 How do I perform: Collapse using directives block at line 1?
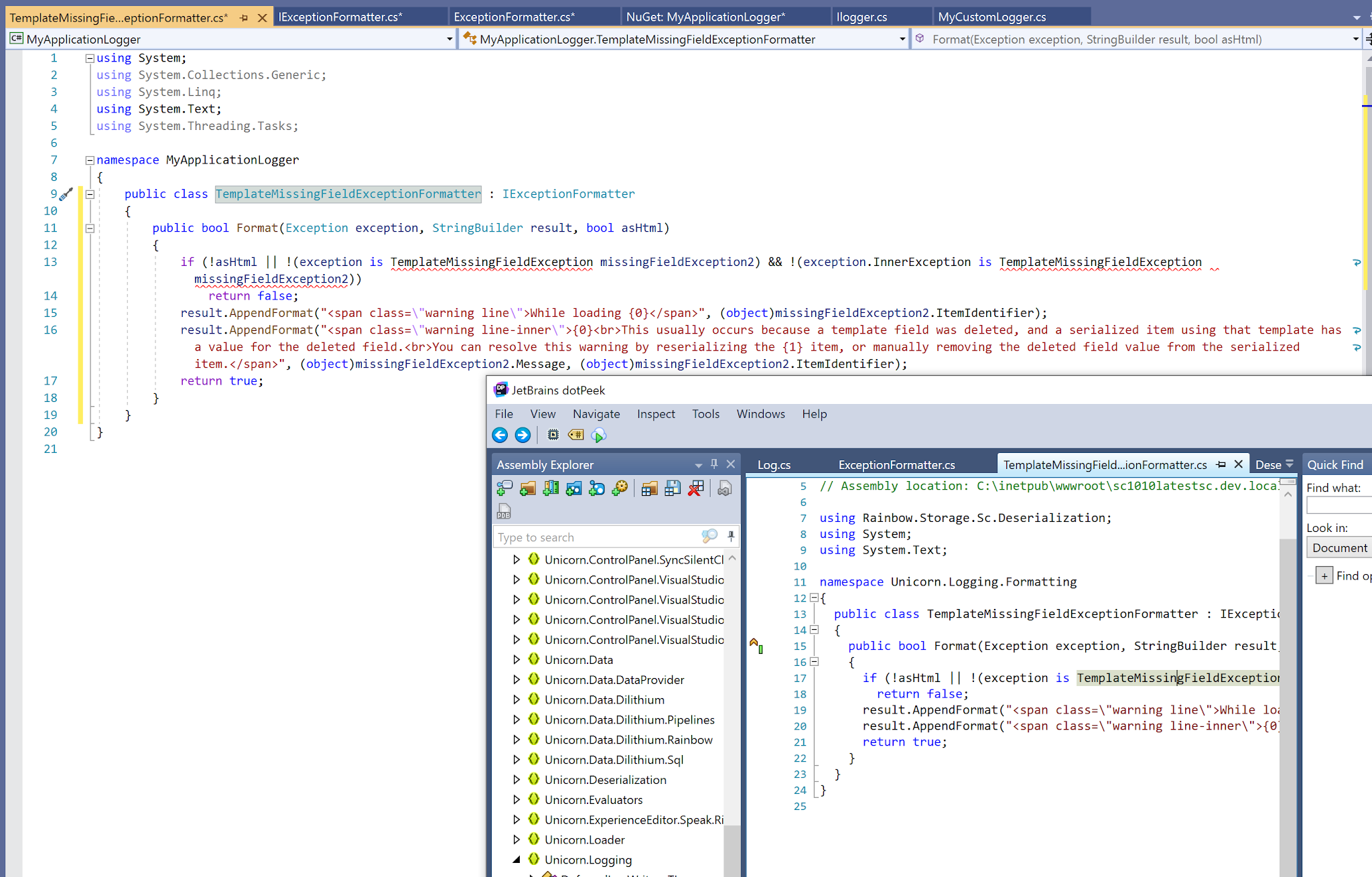click(90, 58)
